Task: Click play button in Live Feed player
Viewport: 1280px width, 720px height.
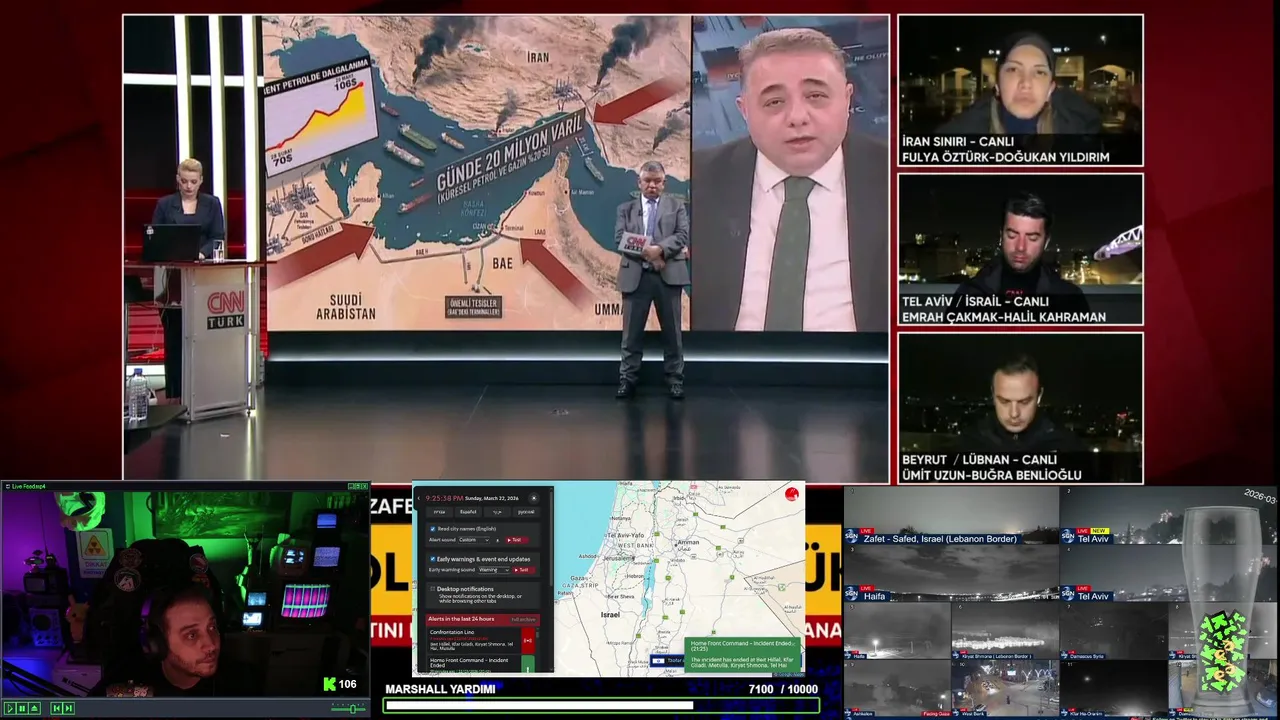Action: (x=10, y=708)
